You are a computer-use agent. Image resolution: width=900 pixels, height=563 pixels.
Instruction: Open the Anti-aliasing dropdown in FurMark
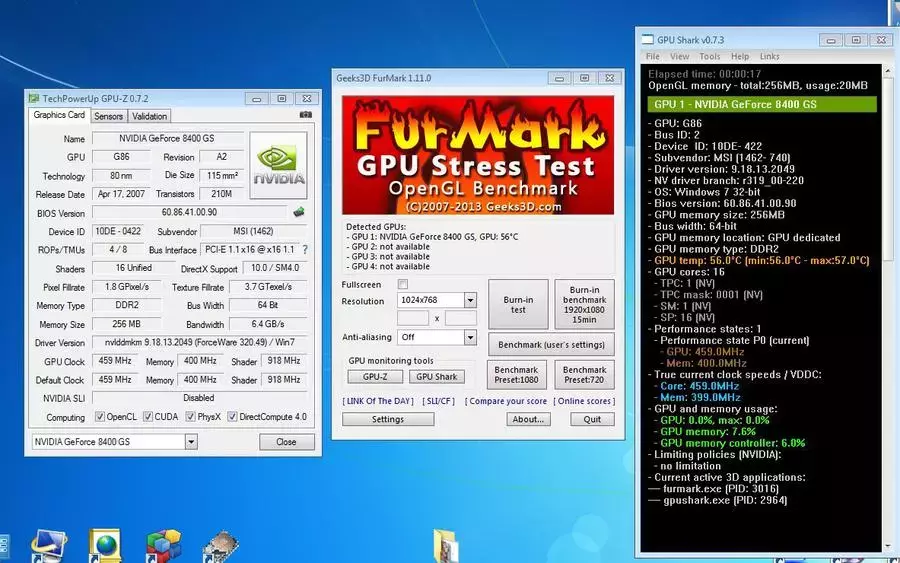point(470,337)
